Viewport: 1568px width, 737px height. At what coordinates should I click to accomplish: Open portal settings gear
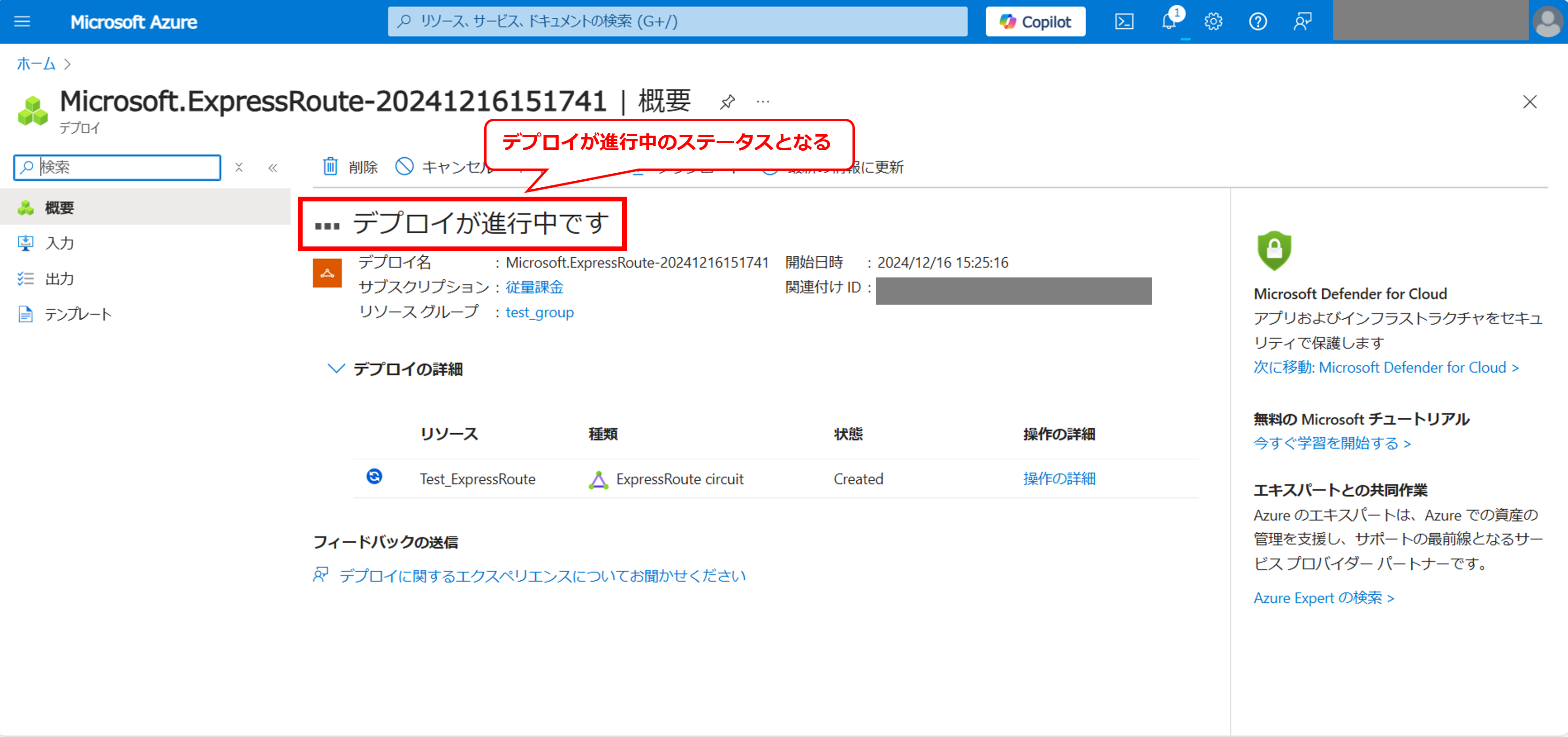coord(1213,22)
